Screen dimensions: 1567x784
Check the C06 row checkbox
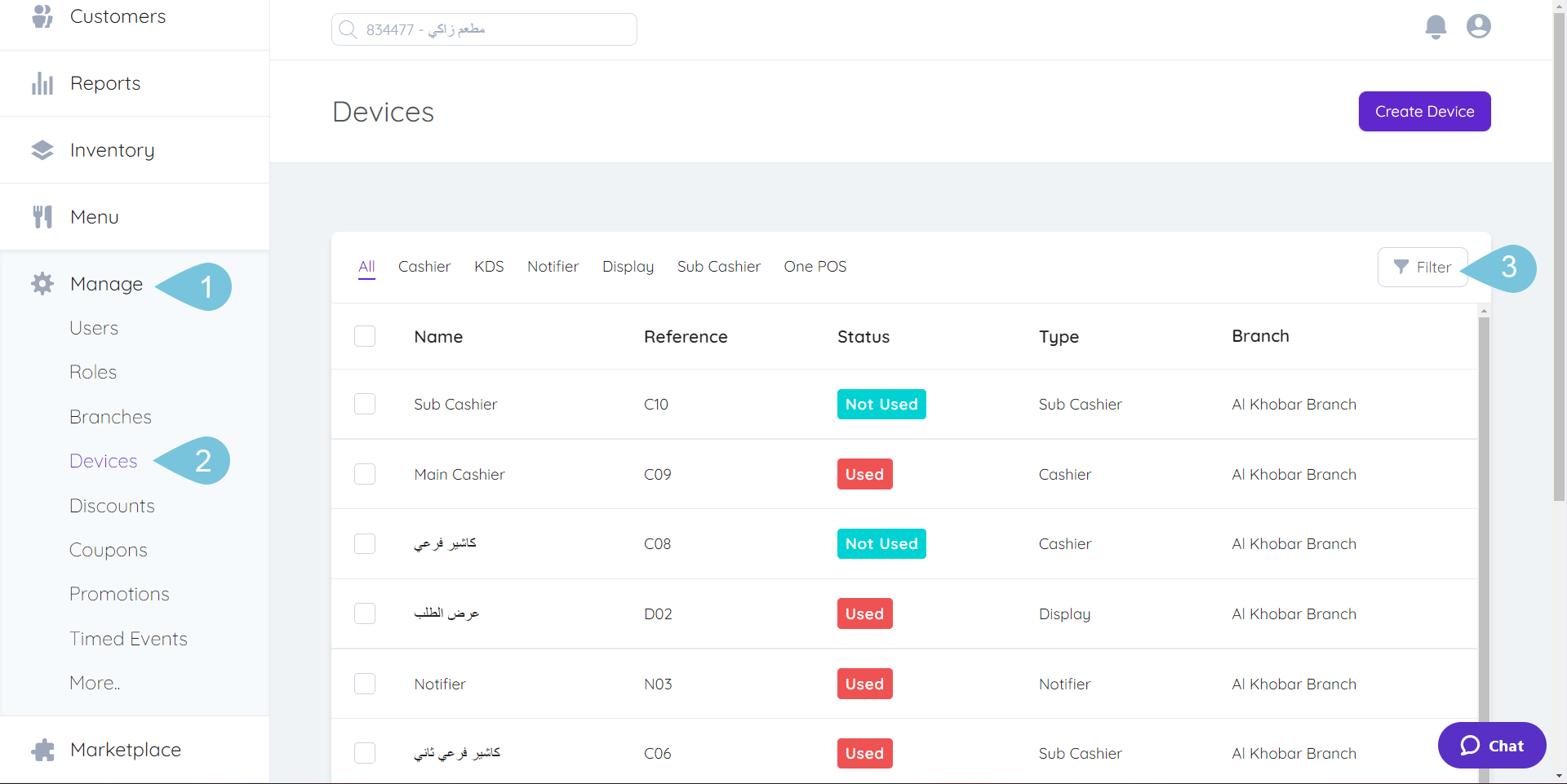365,753
